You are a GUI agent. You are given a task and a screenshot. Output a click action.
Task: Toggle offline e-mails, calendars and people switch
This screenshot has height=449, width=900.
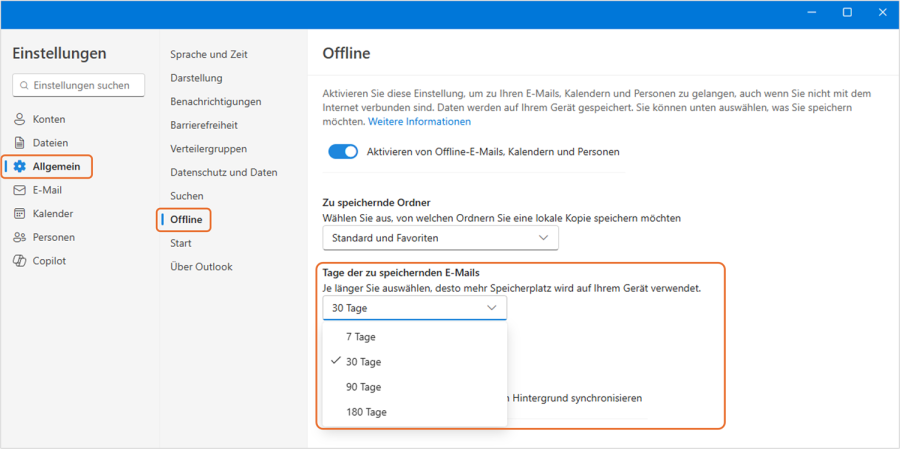click(x=343, y=152)
